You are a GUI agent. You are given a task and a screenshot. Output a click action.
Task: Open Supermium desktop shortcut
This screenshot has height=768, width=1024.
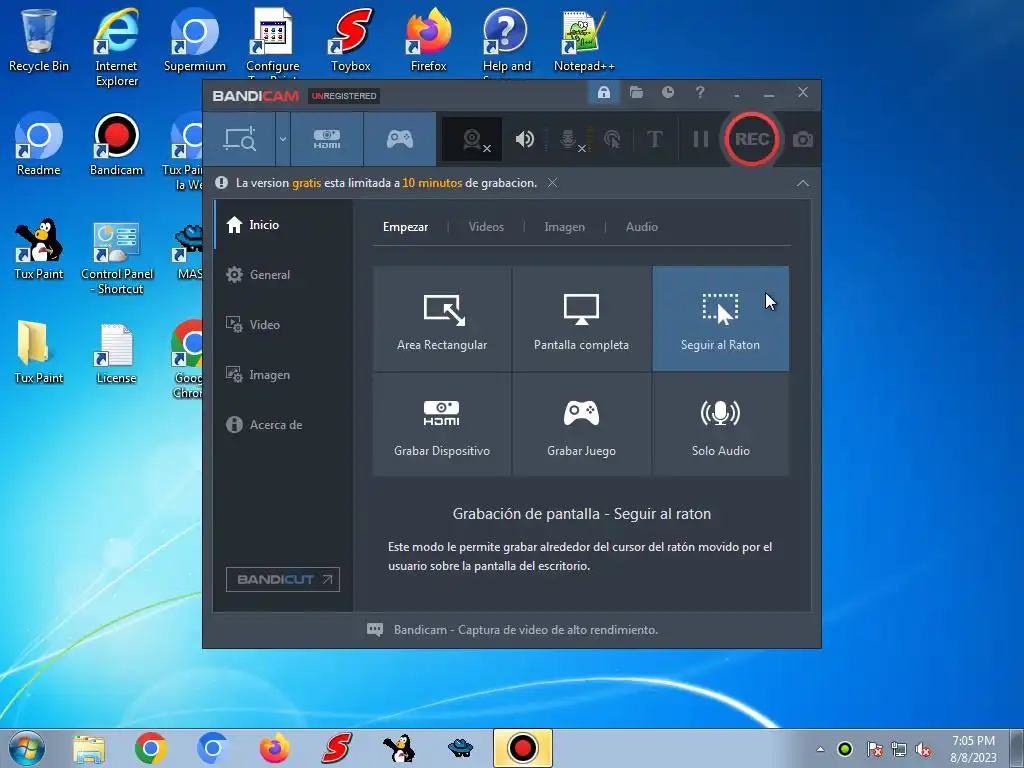(195, 40)
